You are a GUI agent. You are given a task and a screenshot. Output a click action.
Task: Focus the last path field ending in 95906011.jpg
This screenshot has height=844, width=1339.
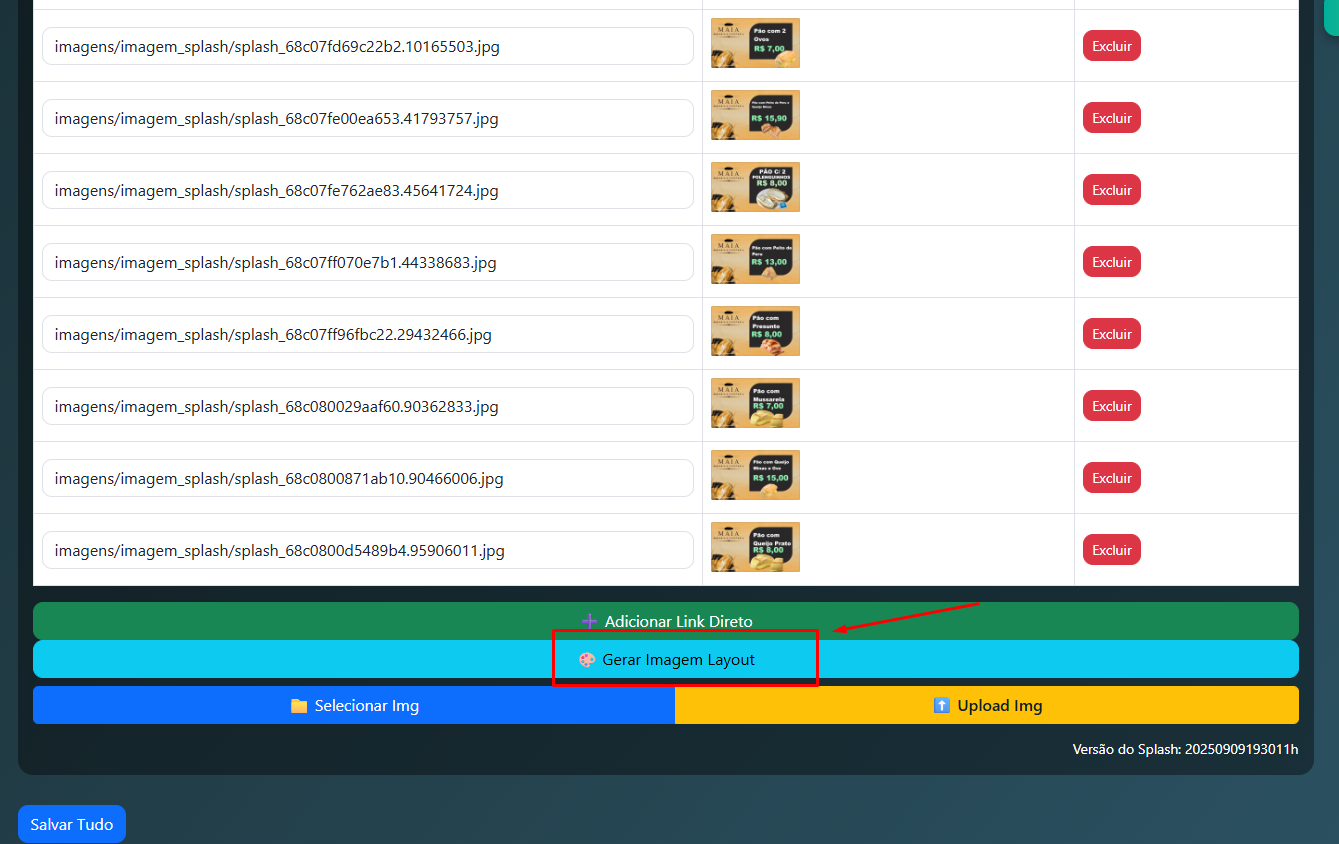click(x=367, y=550)
